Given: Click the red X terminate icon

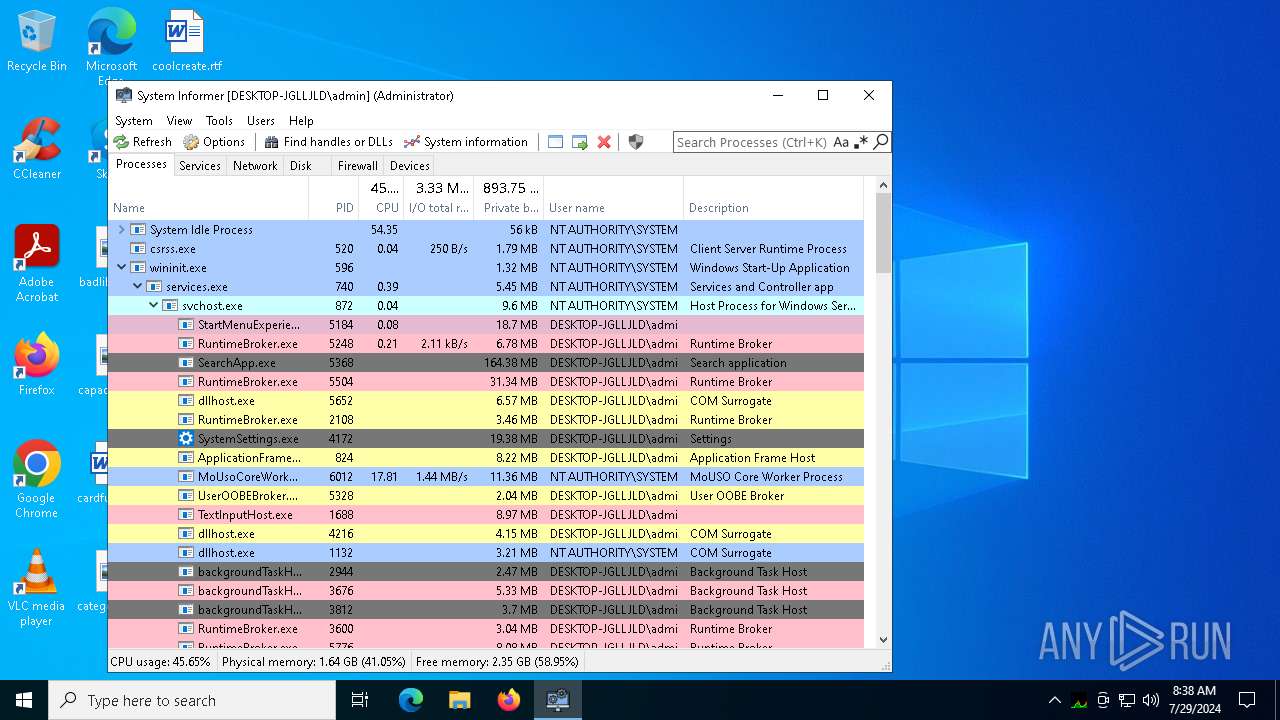Looking at the screenshot, I should 604,142.
